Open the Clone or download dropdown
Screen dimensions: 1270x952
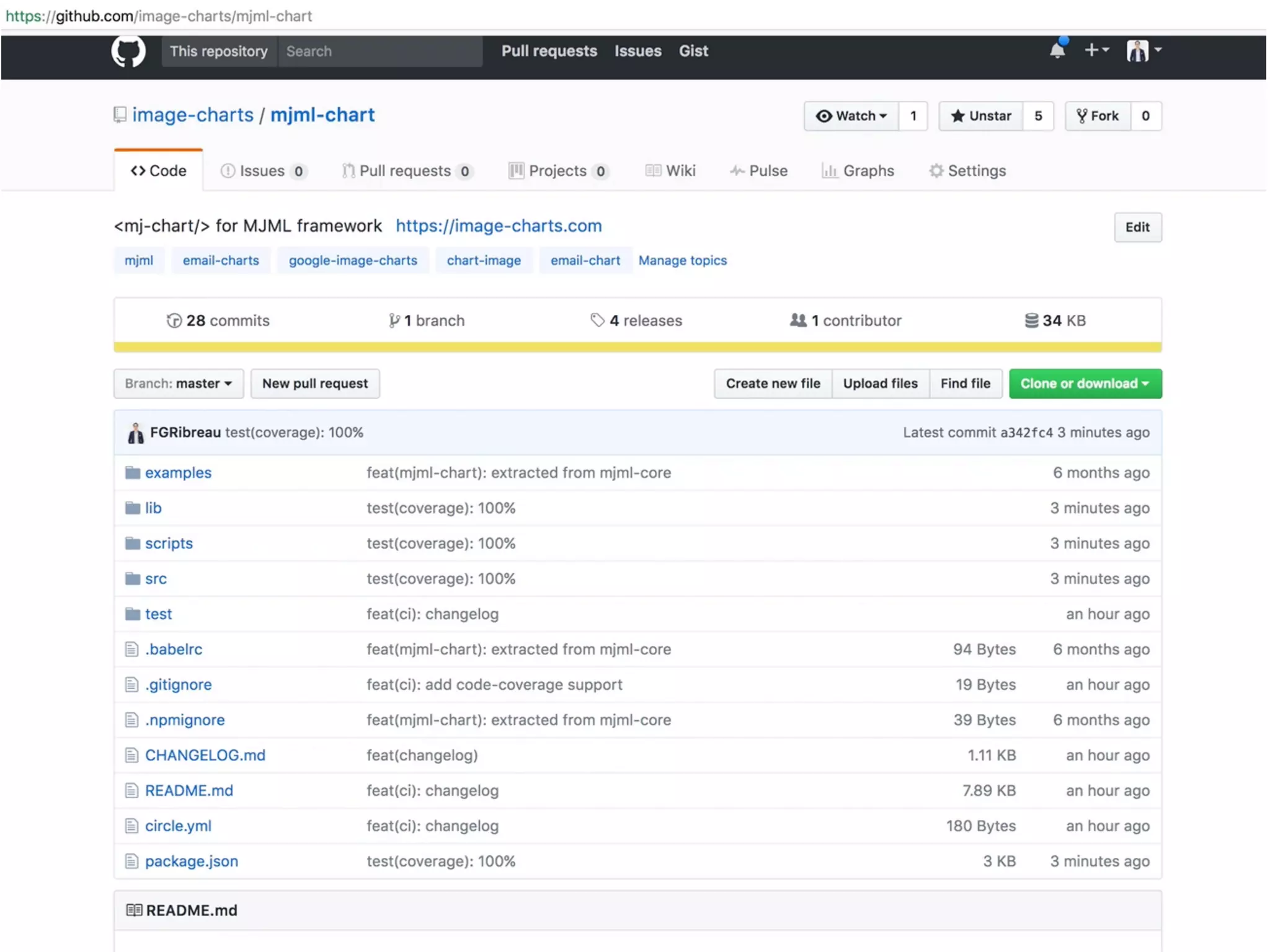(1085, 384)
